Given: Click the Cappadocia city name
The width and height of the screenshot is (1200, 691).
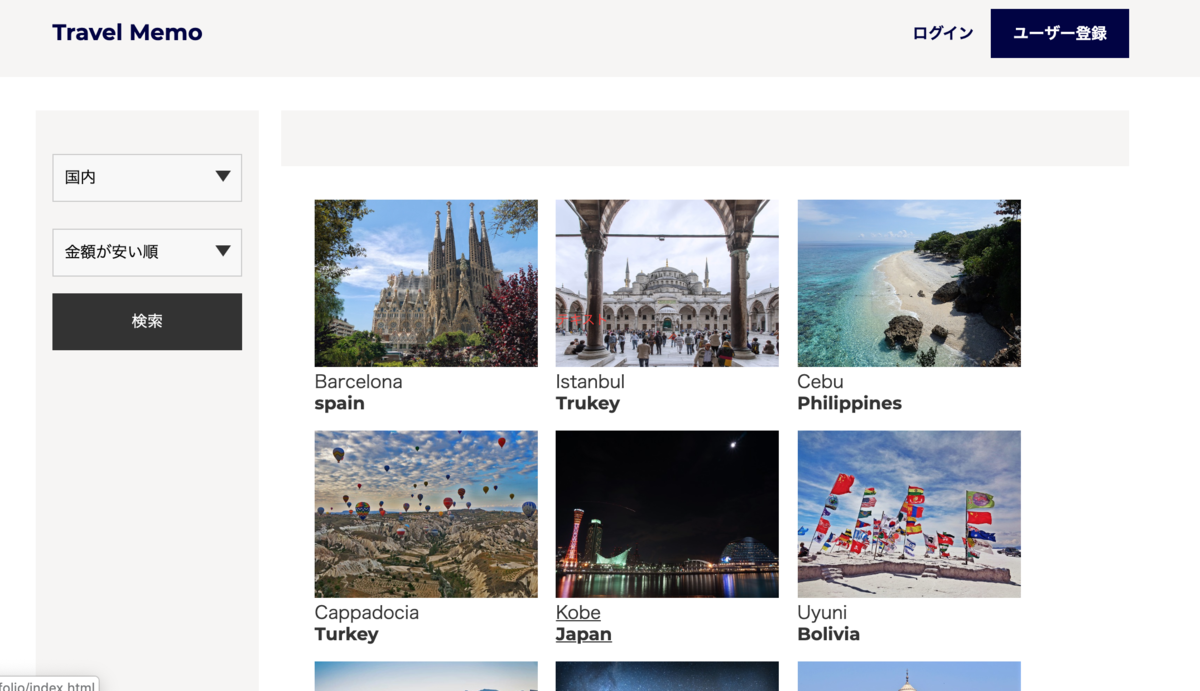Looking at the screenshot, I should pyautogui.click(x=367, y=613).
